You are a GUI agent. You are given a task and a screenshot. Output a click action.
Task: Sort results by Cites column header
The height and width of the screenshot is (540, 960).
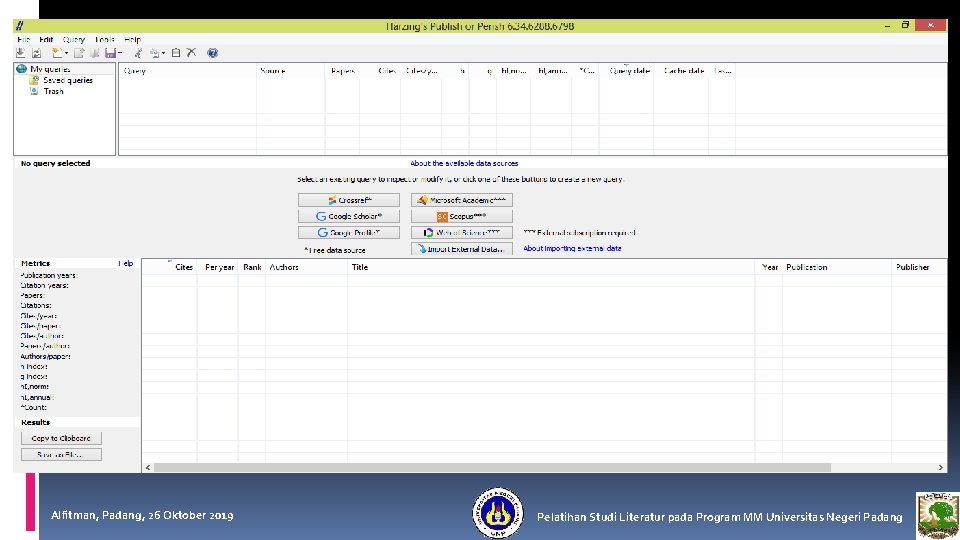pos(183,268)
